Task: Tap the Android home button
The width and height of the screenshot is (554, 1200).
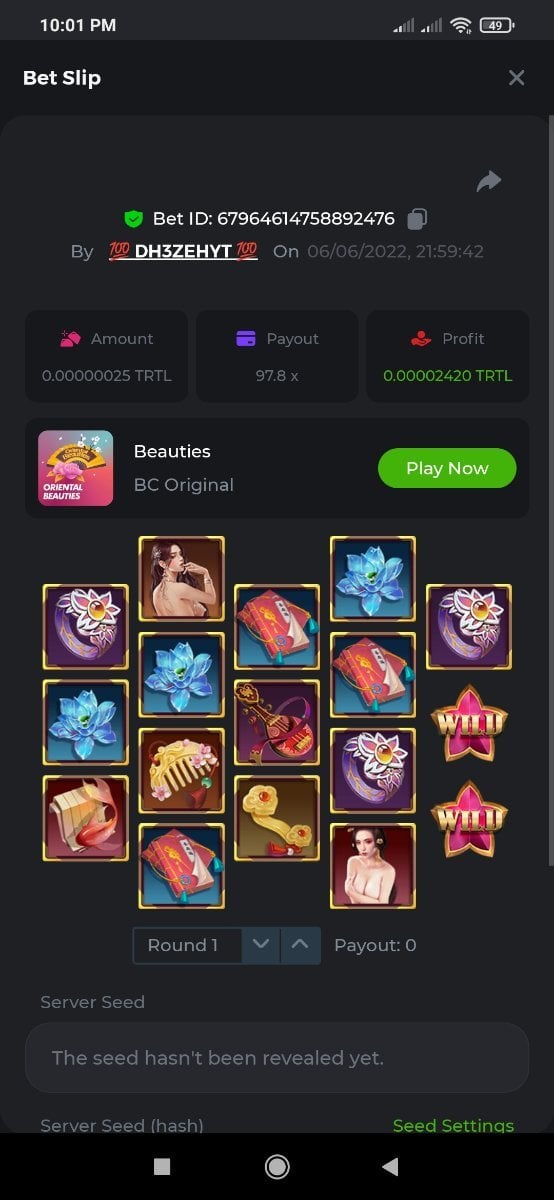Action: [x=277, y=1166]
